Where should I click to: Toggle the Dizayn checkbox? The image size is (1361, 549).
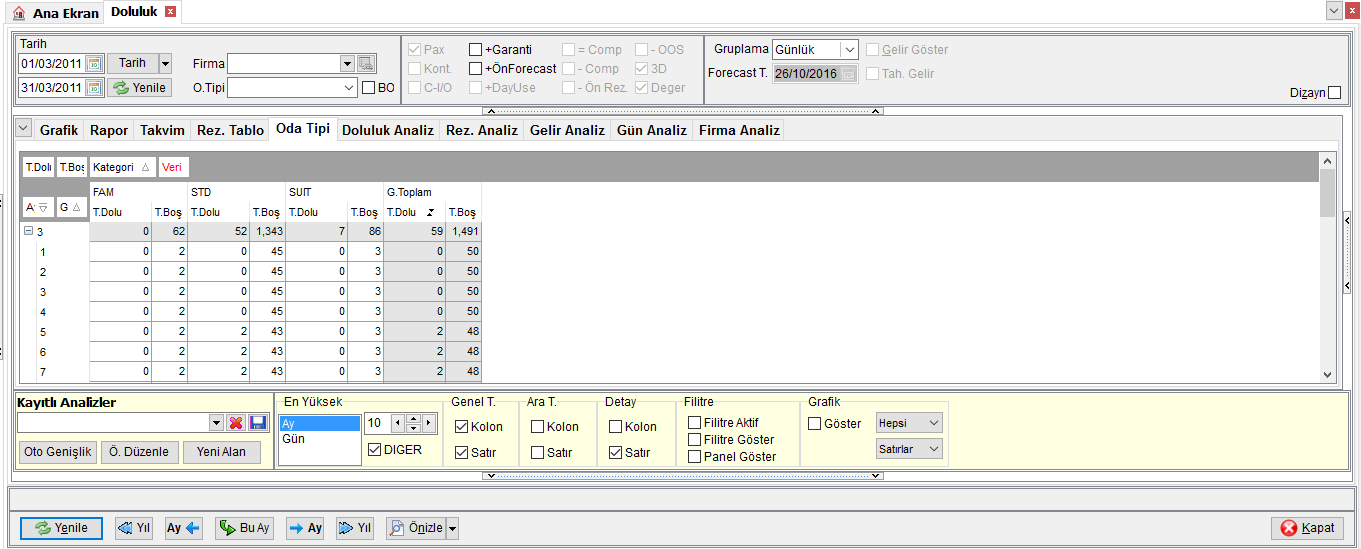[x=1334, y=93]
